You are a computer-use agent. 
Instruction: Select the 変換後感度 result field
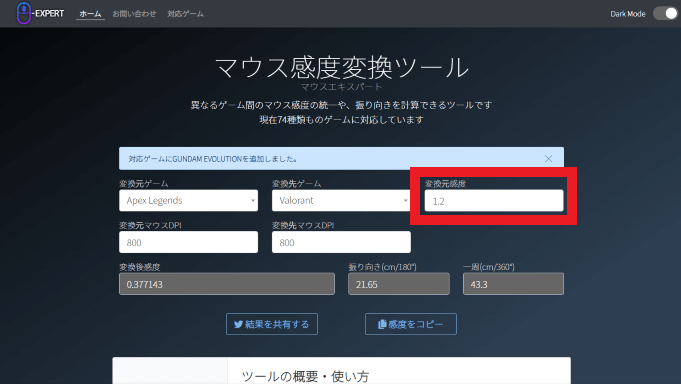coord(227,284)
